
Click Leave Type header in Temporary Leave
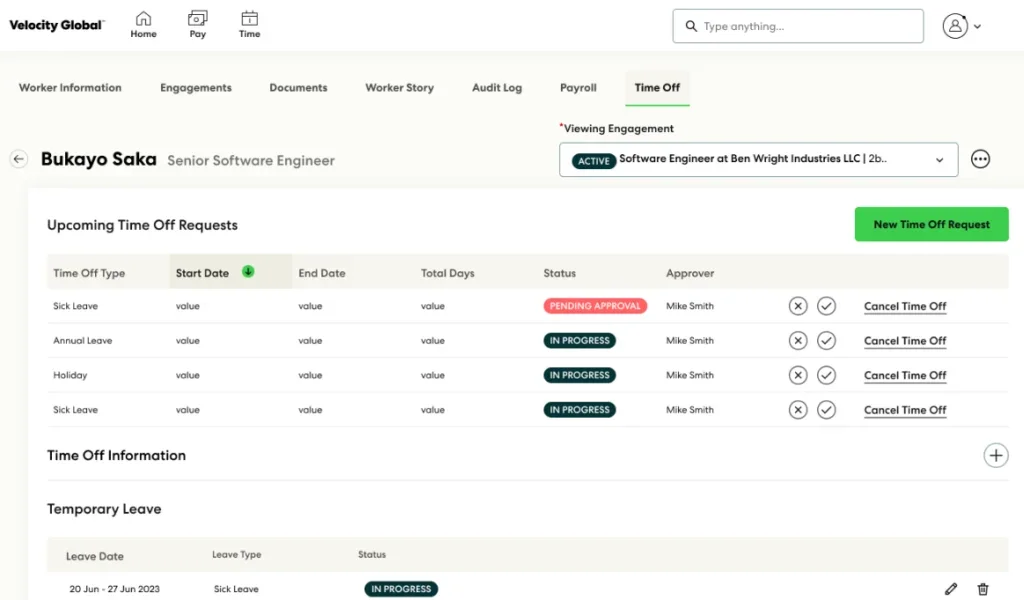click(x=236, y=554)
